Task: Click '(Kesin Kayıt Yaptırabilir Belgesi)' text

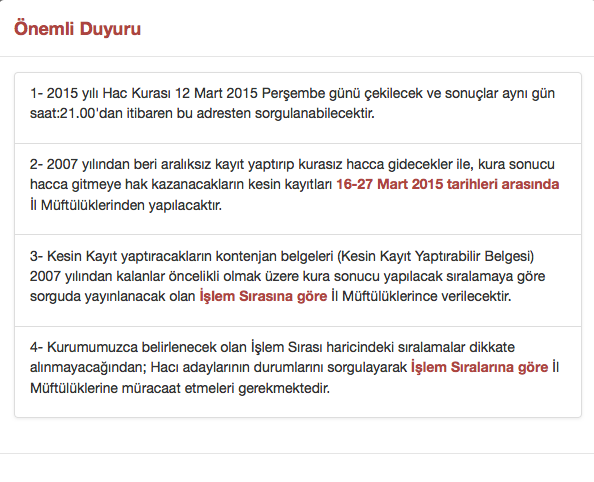Action: pos(435,256)
